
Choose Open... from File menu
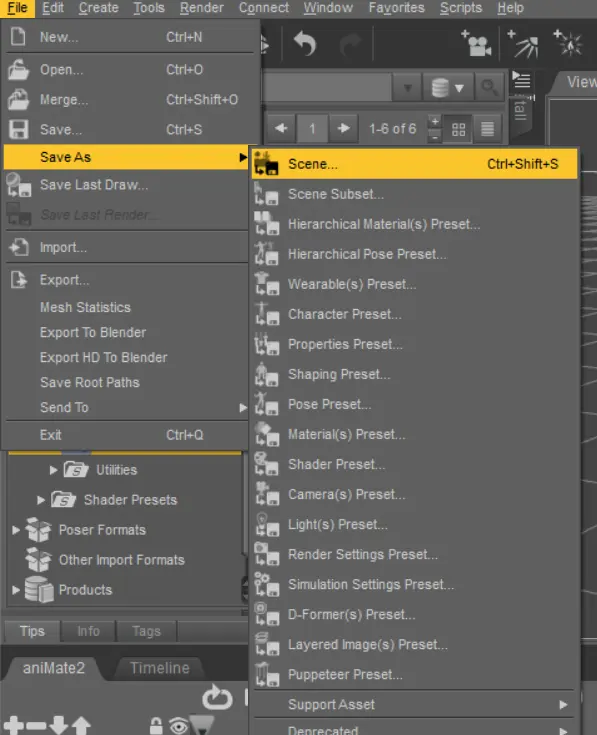pyautogui.click(x=131, y=70)
